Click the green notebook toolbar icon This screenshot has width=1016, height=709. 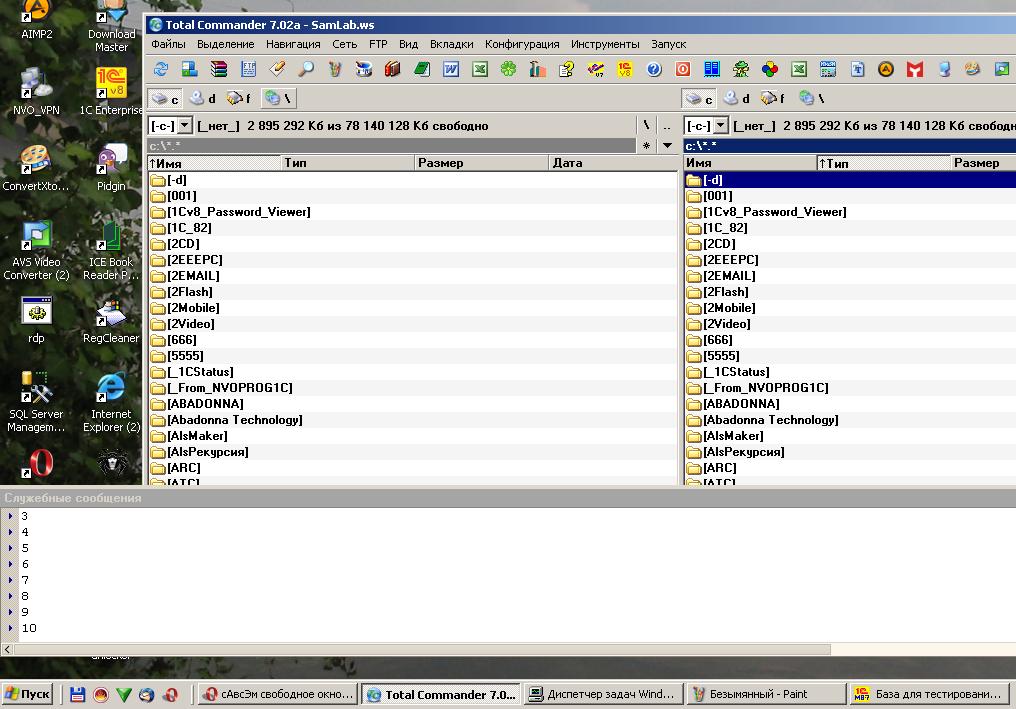tap(422, 69)
